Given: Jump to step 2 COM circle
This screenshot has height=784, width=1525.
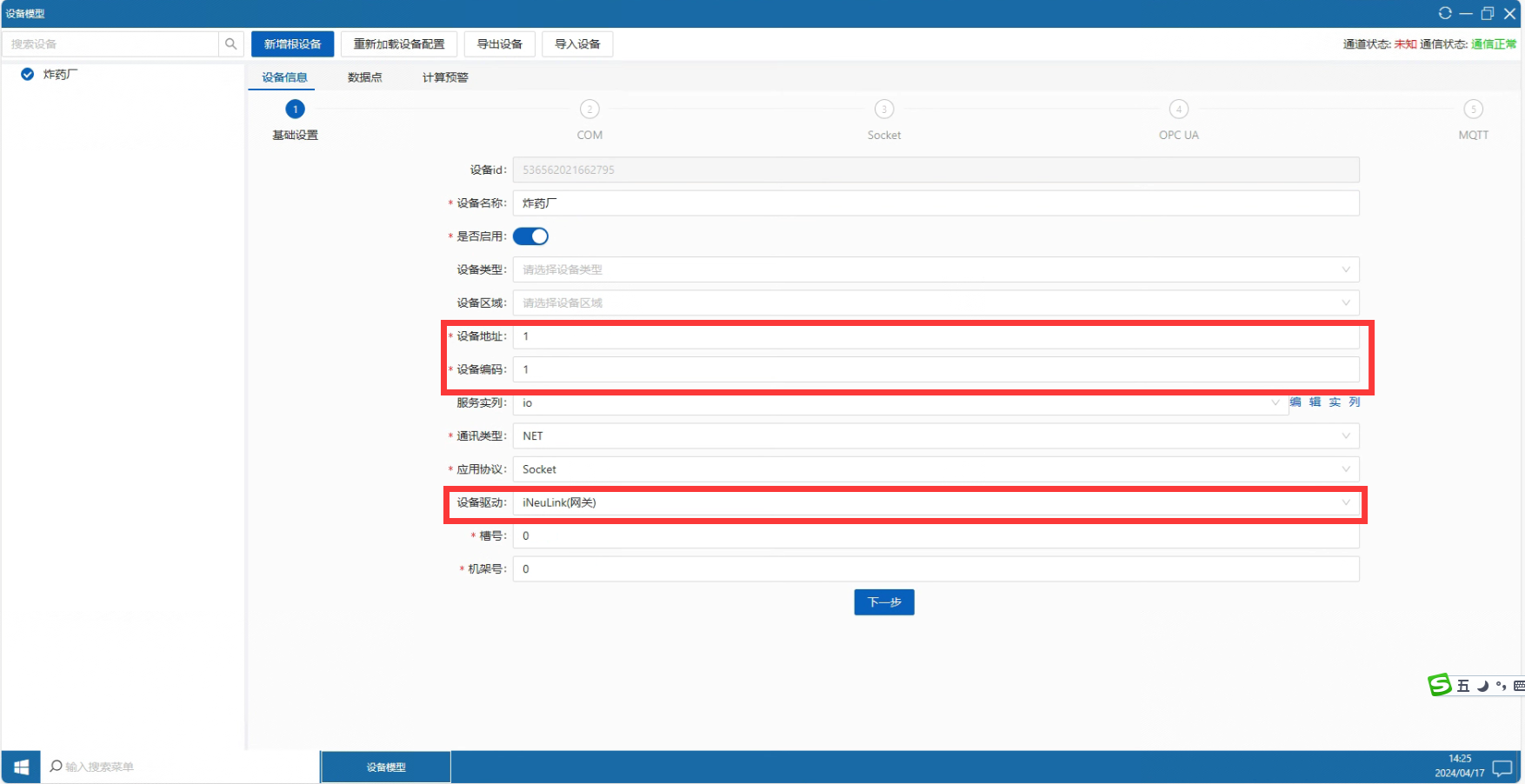Looking at the screenshot, I should point(589,110).
